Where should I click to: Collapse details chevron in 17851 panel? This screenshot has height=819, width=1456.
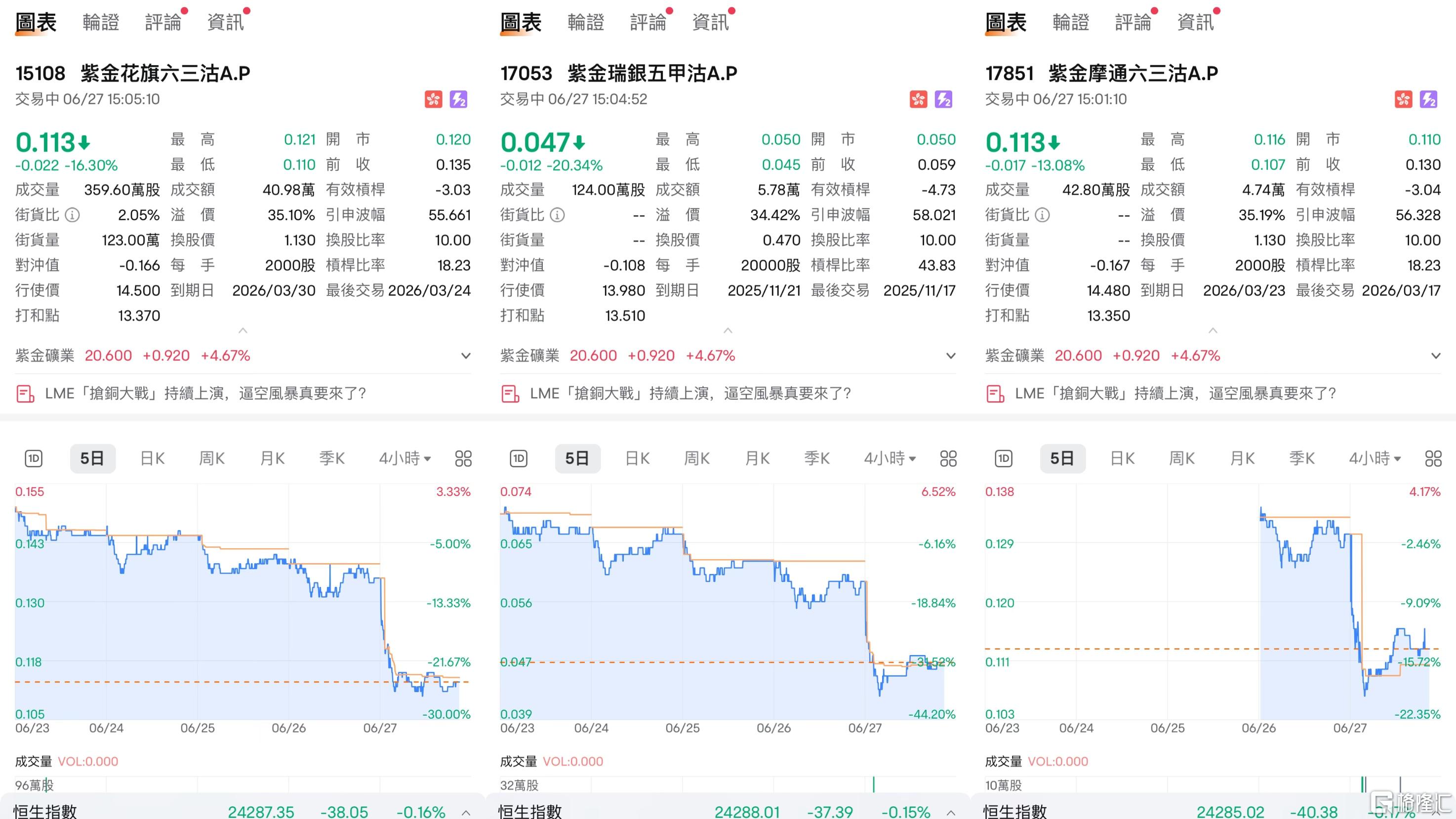[x=1213, y=330]
